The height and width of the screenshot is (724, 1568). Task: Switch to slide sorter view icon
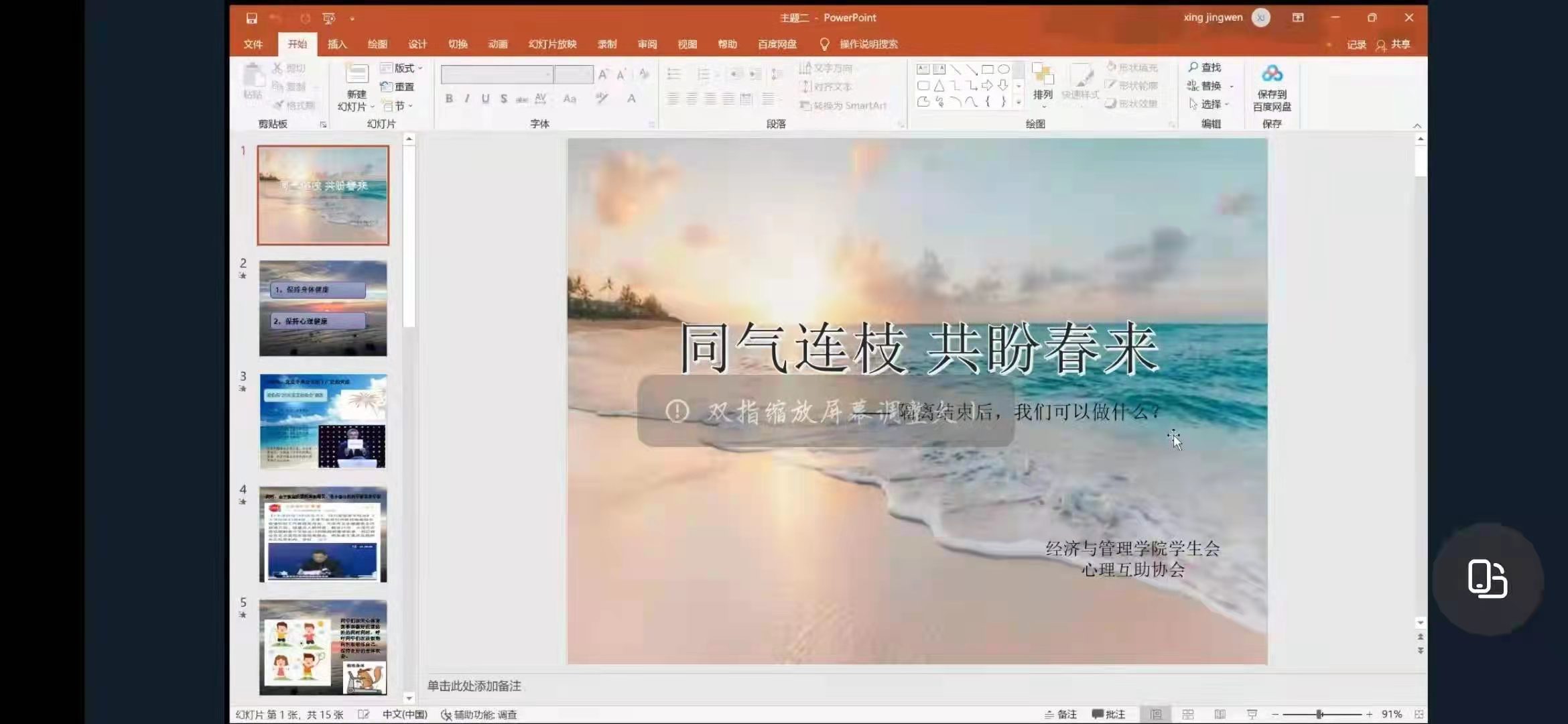[1188, 715]
